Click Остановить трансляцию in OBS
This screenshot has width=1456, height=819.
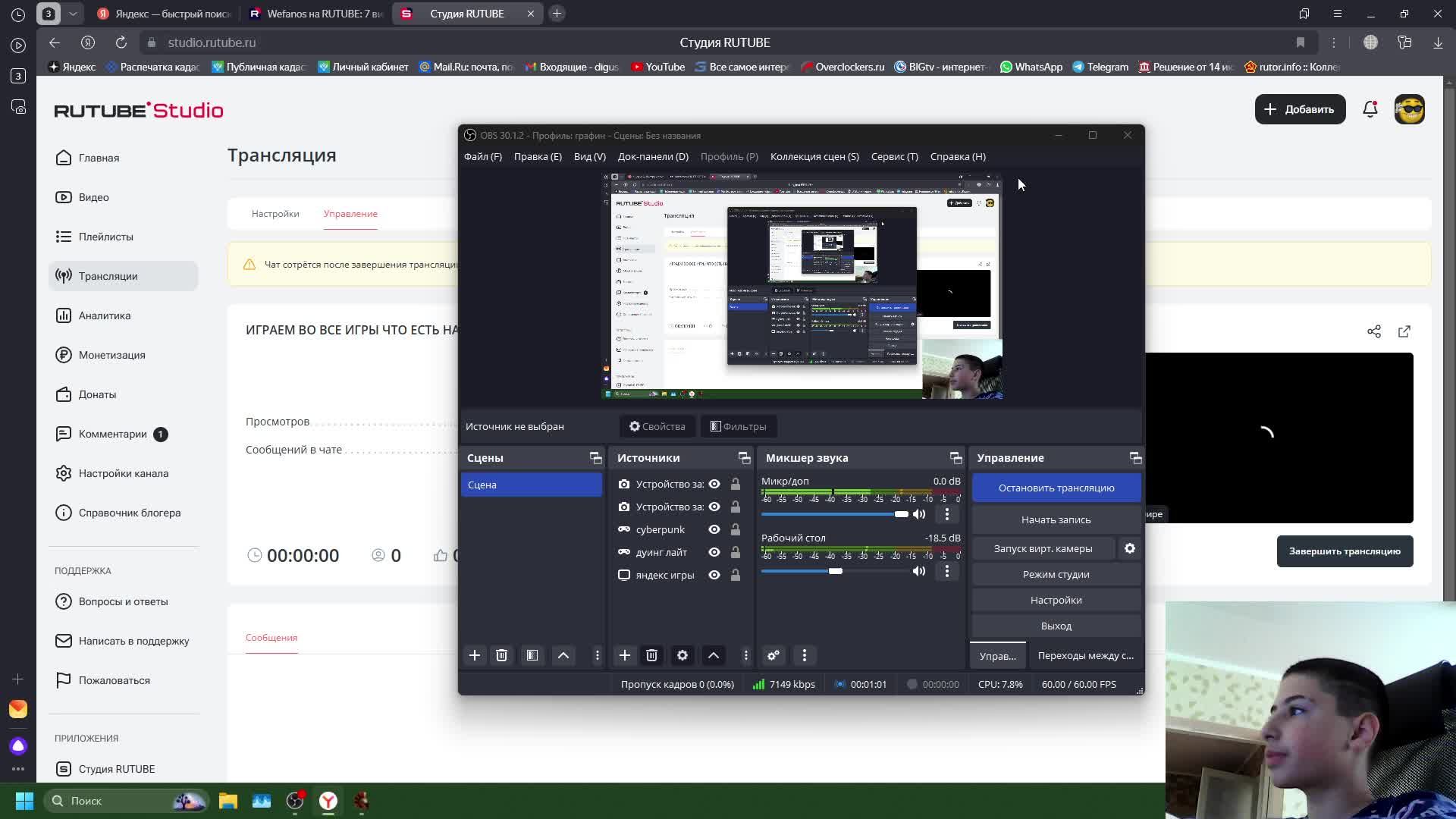click(1056, 488)
